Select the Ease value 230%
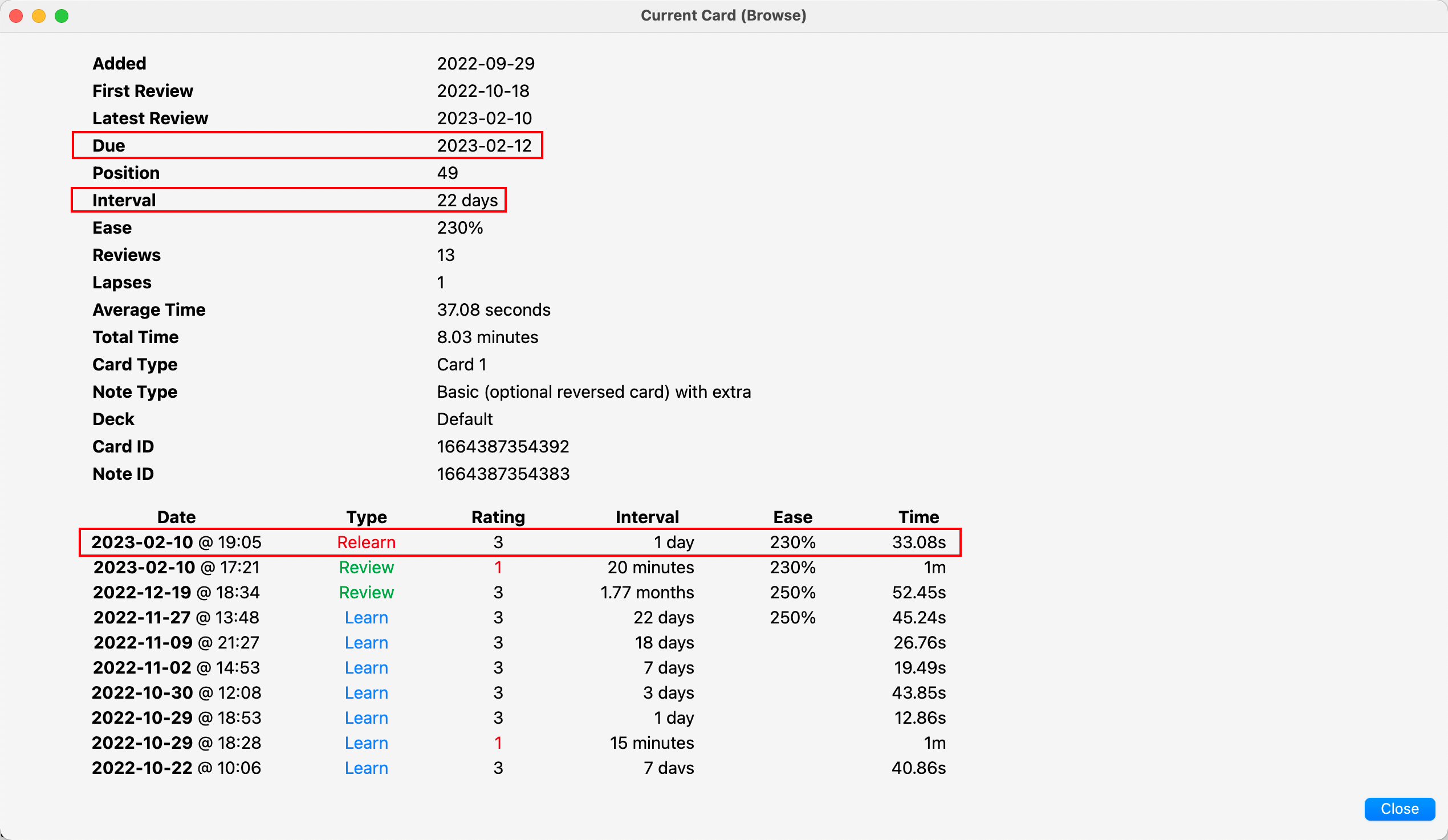Viewport: 1448px width, 840px height. (x=459, y=227)
